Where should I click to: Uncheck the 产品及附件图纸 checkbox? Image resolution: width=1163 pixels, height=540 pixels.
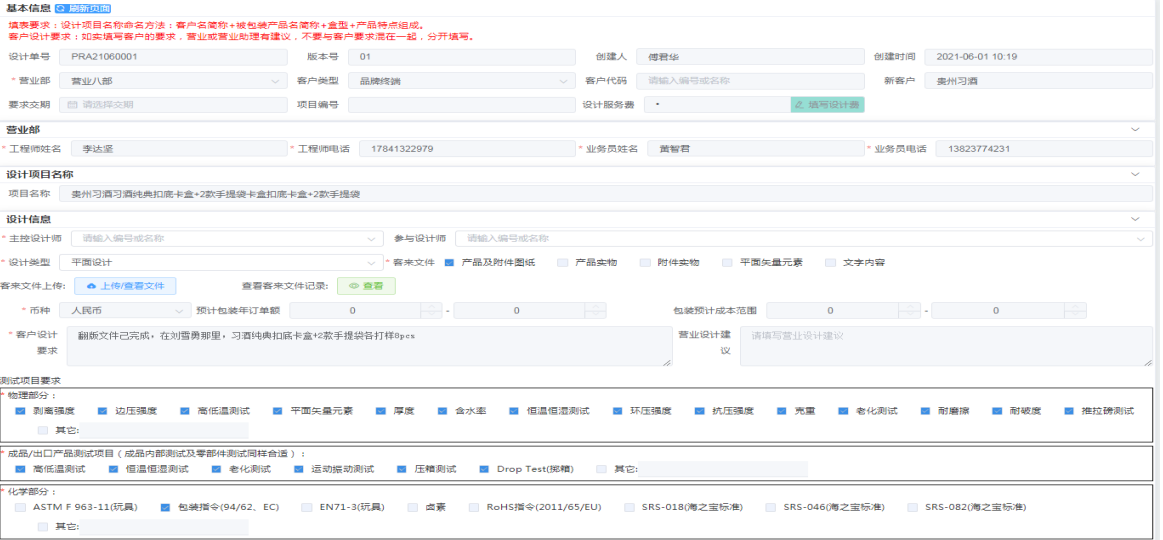click(448, 263)
